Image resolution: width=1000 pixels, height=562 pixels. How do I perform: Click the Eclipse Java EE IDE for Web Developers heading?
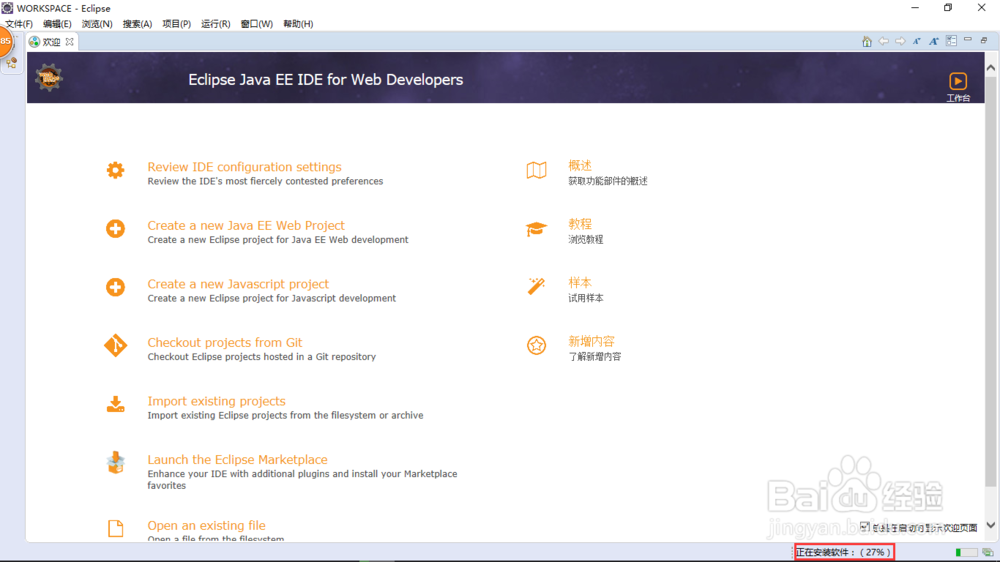click(x=325, y=80)
